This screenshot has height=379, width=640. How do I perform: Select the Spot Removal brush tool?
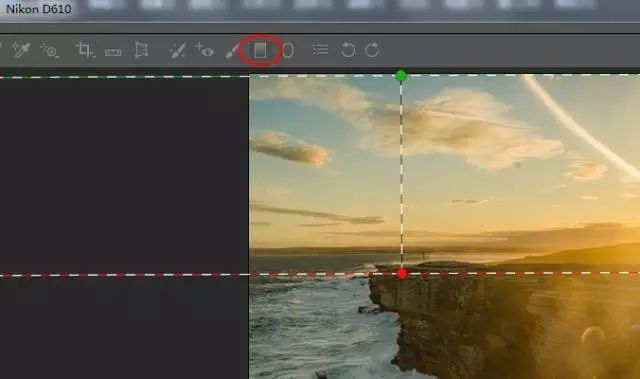[x=178, y=51]
